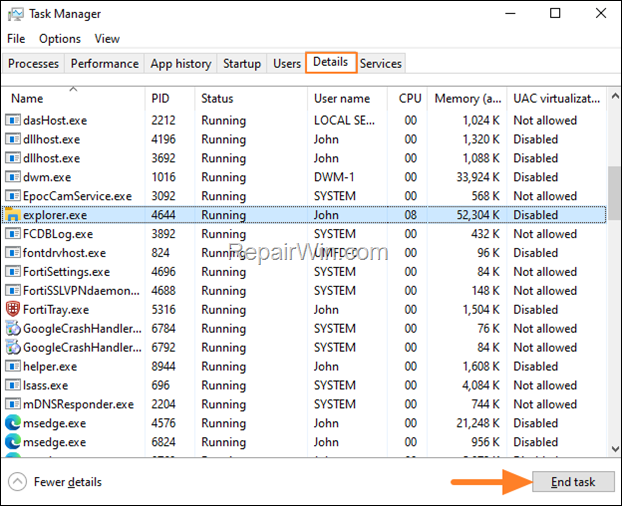Click the scrollbar up arrow
The width and height of the screenshot is (622, 506).
tap(615, 96)
